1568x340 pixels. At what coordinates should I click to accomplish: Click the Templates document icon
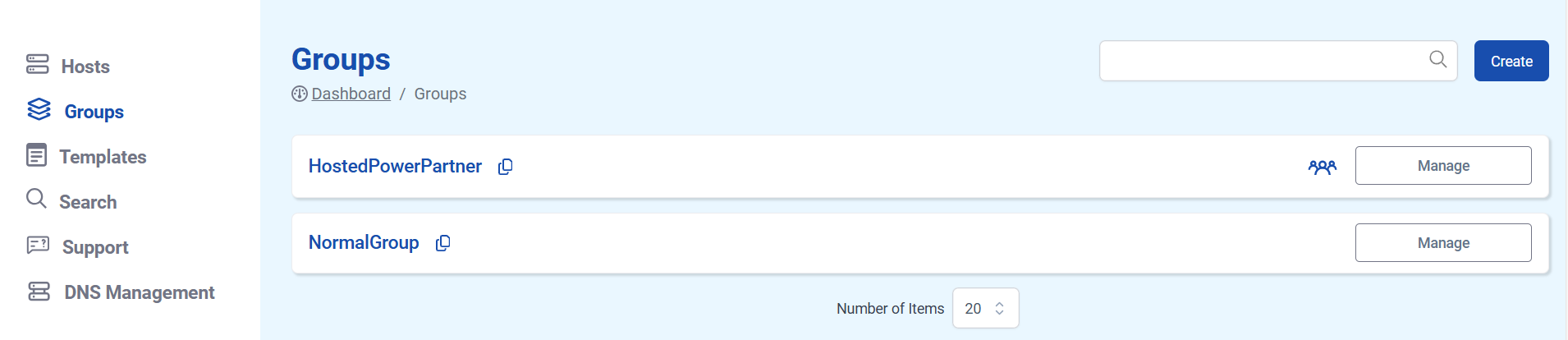pyautogui.click(x=37, y=155)
